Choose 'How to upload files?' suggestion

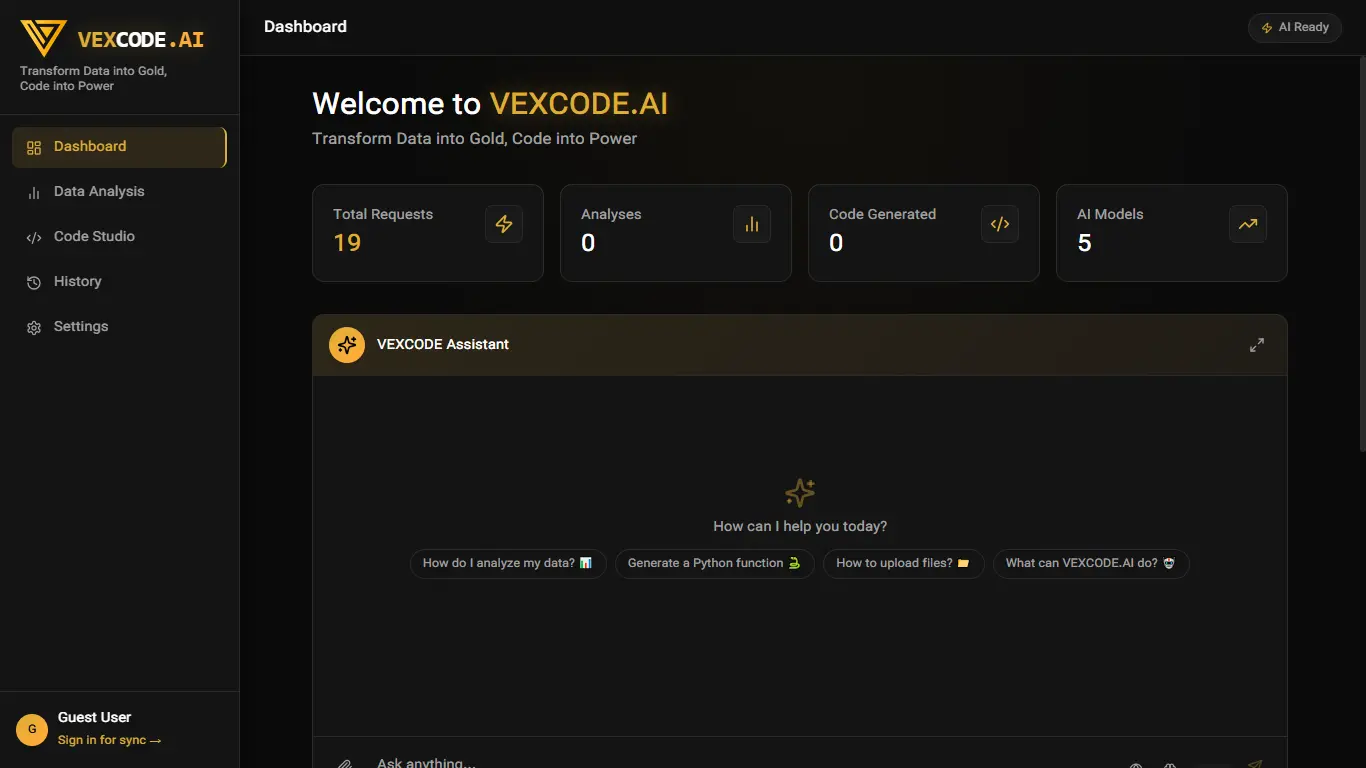point(904,563)
